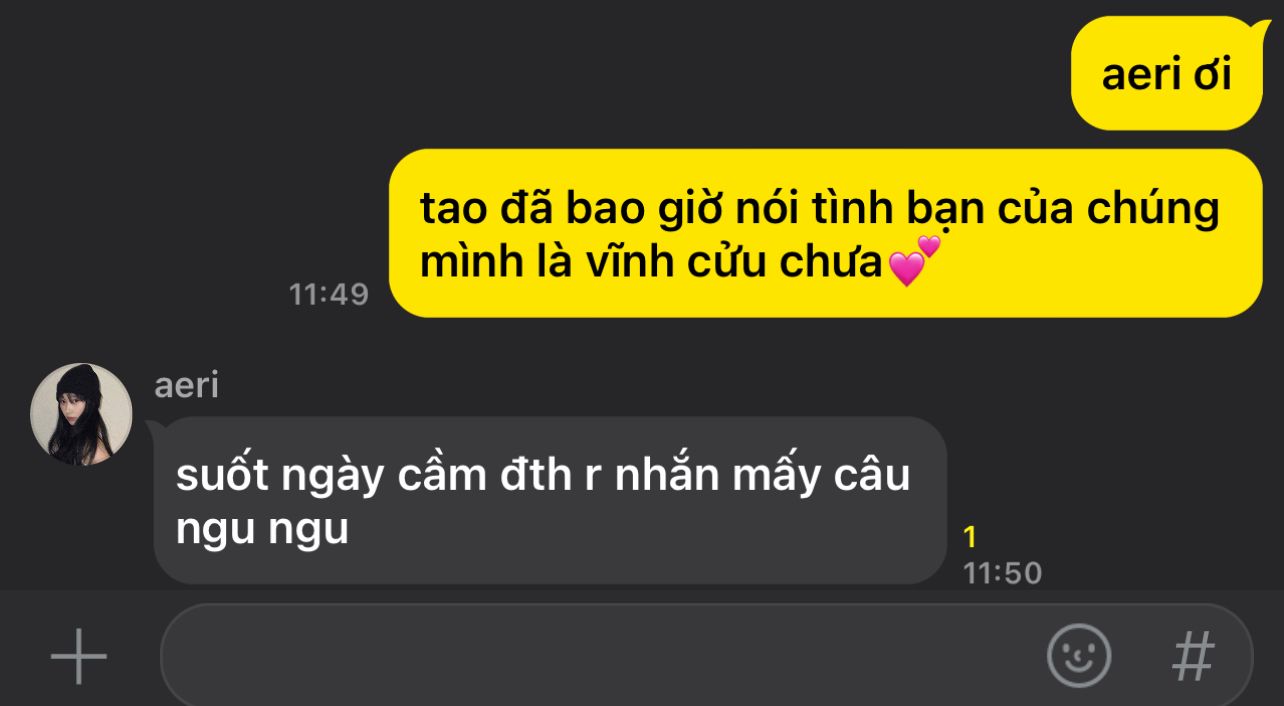This screenshot has width=1284, height=706.
Task: Select the yellow "aeri ơi" message bubble
Action: [x=1167, y=74]
